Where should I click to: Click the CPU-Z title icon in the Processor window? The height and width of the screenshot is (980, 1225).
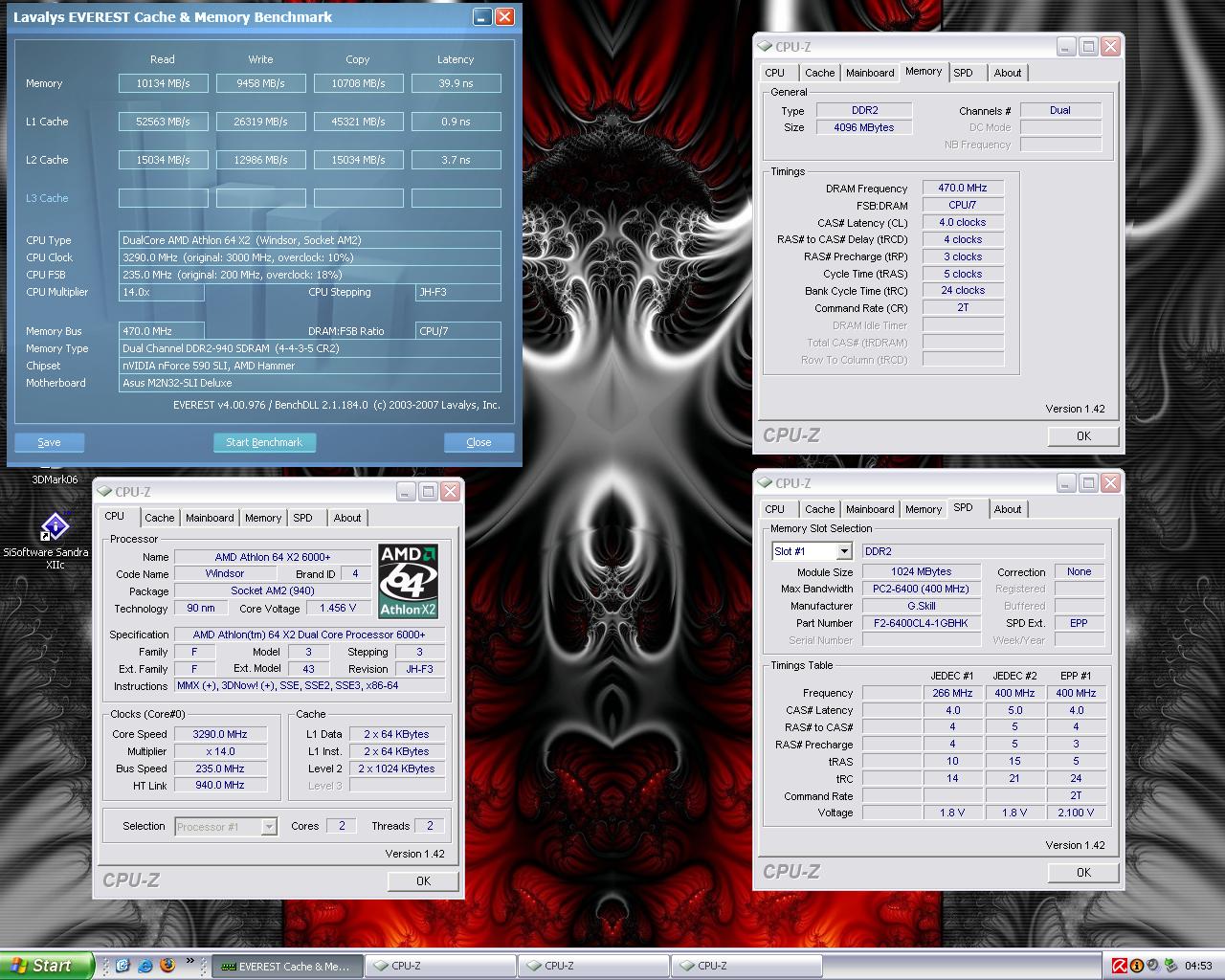[104, 491]
